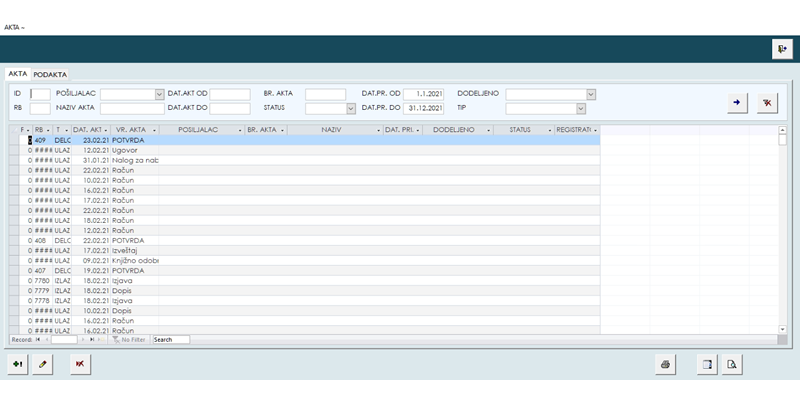Select the AKTA tab

(18, 74)
